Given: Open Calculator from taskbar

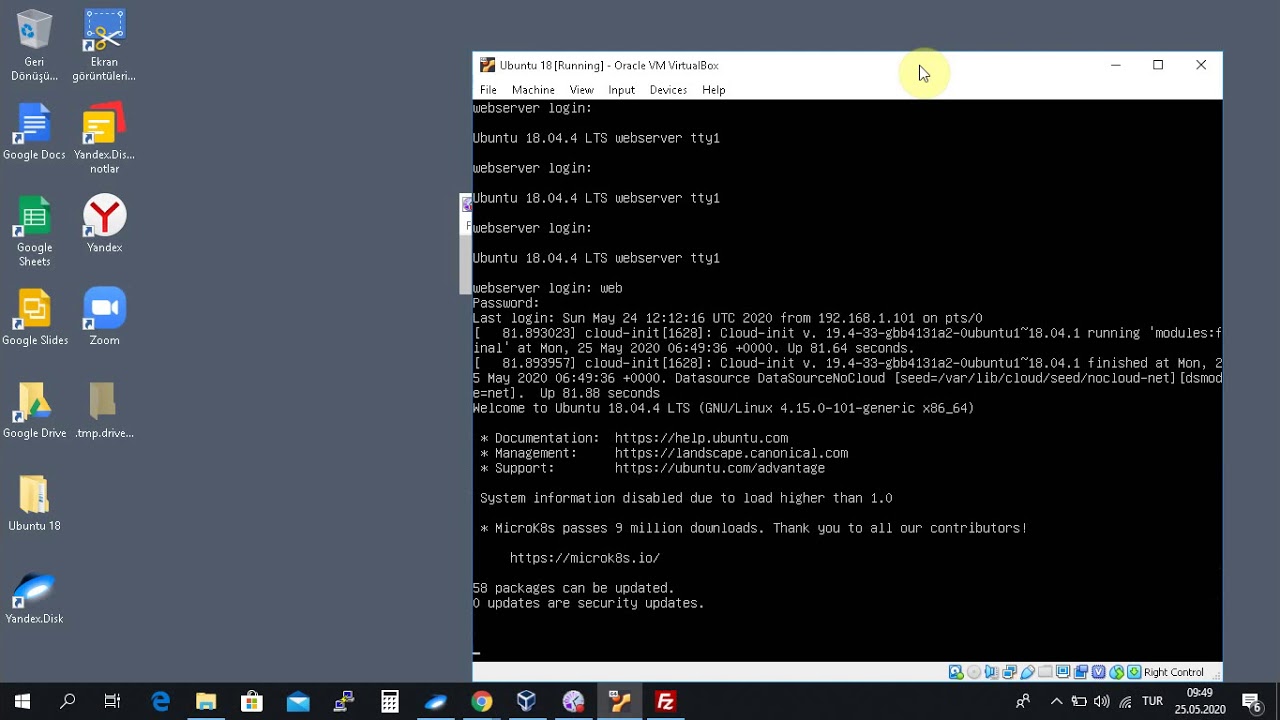Looking at the screenshot, I should pos(390,702).
